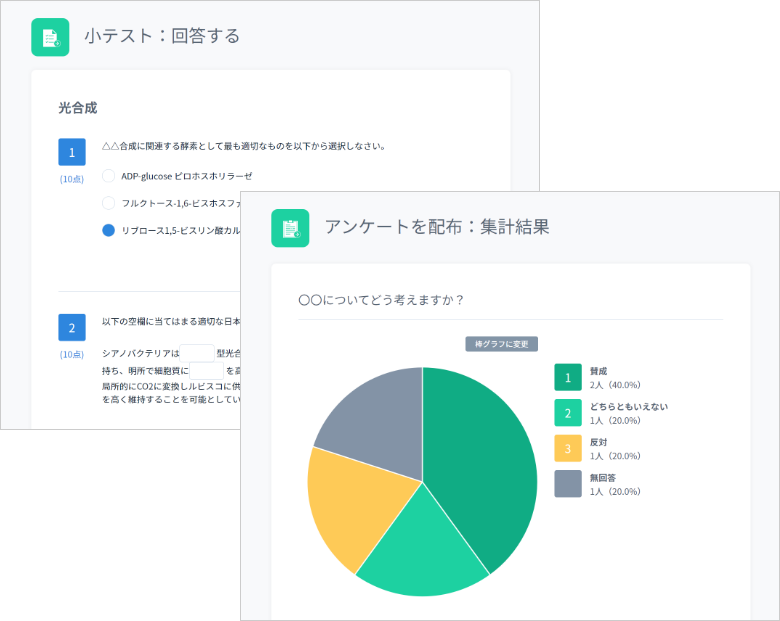Click the 賛成 legend label
Image resolution: width=780 pixels, height=621 pixels.
[598, 371]
